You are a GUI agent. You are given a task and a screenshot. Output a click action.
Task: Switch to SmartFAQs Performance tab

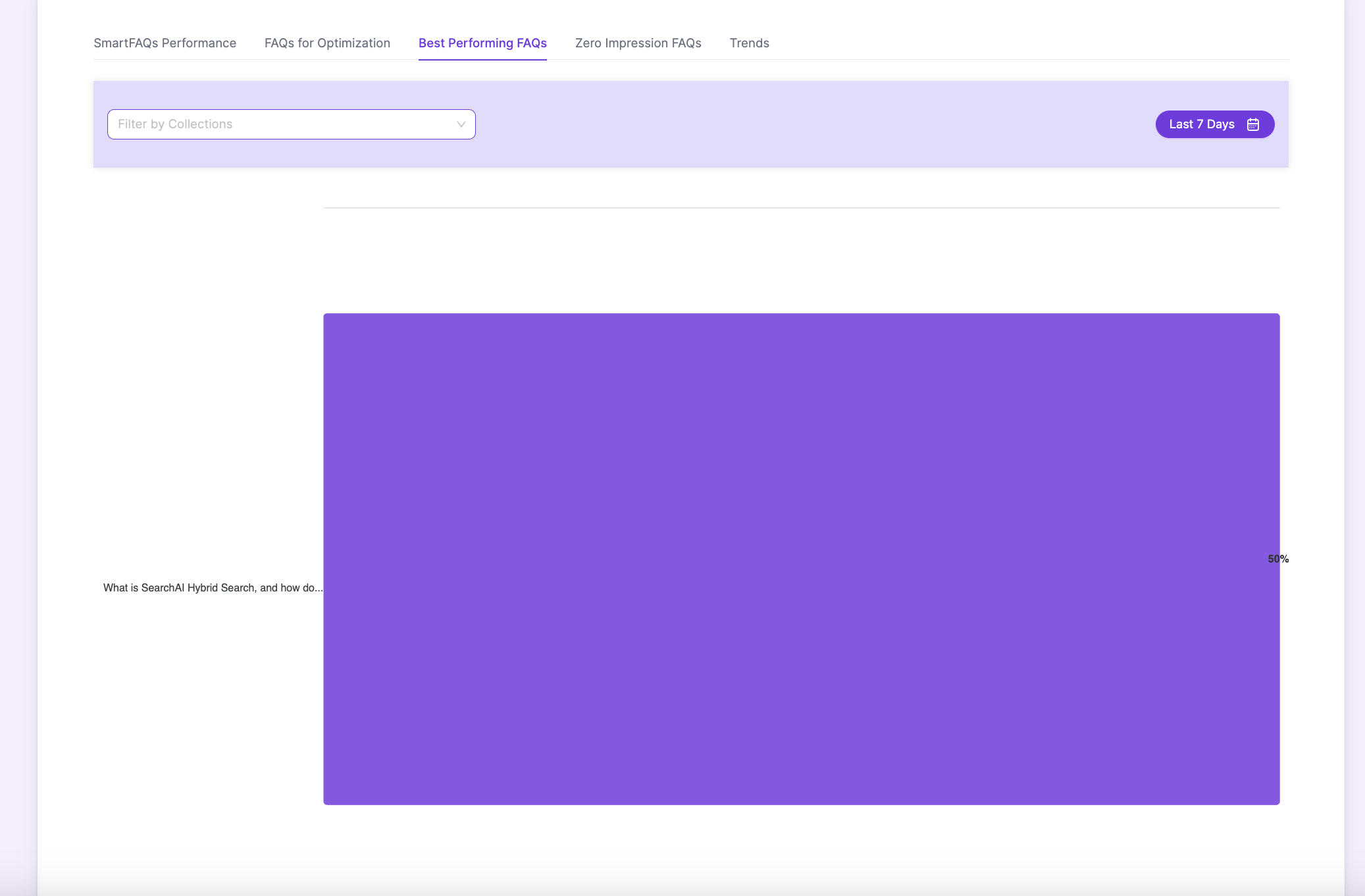(165, 43)
